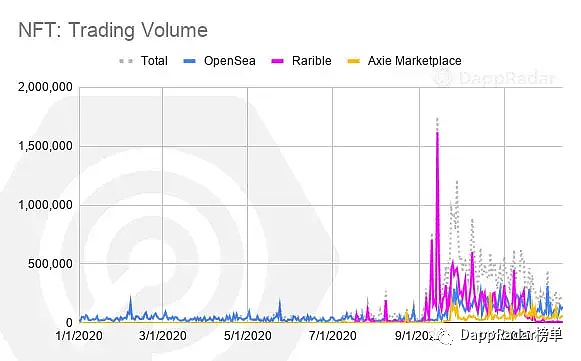Click the OpenSea blue legend swatch
The image size is (581, 361).
coord(189,61)
